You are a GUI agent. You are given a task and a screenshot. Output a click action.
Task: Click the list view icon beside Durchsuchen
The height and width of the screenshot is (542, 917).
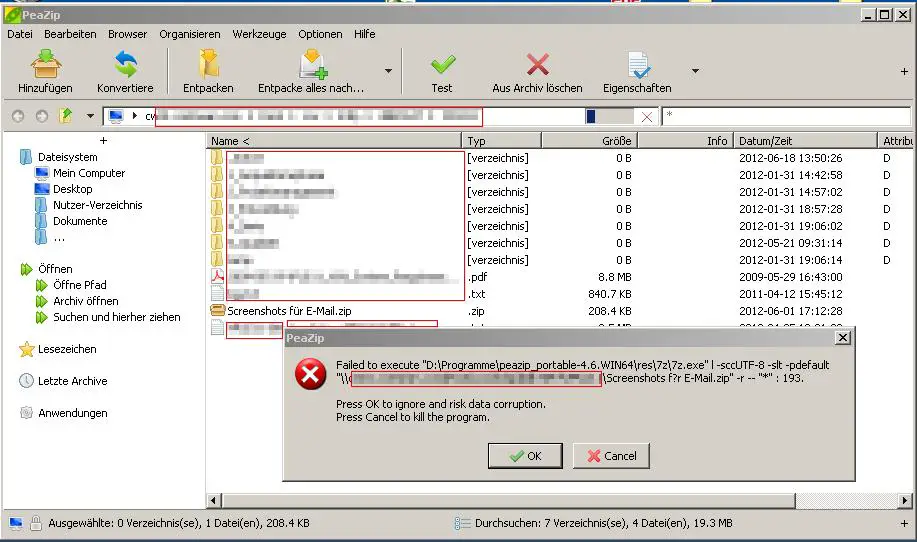point(462,523)
